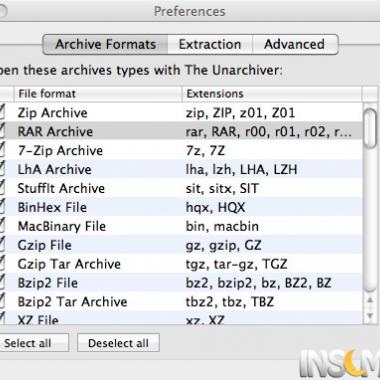Viewport: 380px width, 380px height.
Task: Click extensions 'tbz2, tbz, TBZ'
Action: pyautogui.click(x=230, y=302)
